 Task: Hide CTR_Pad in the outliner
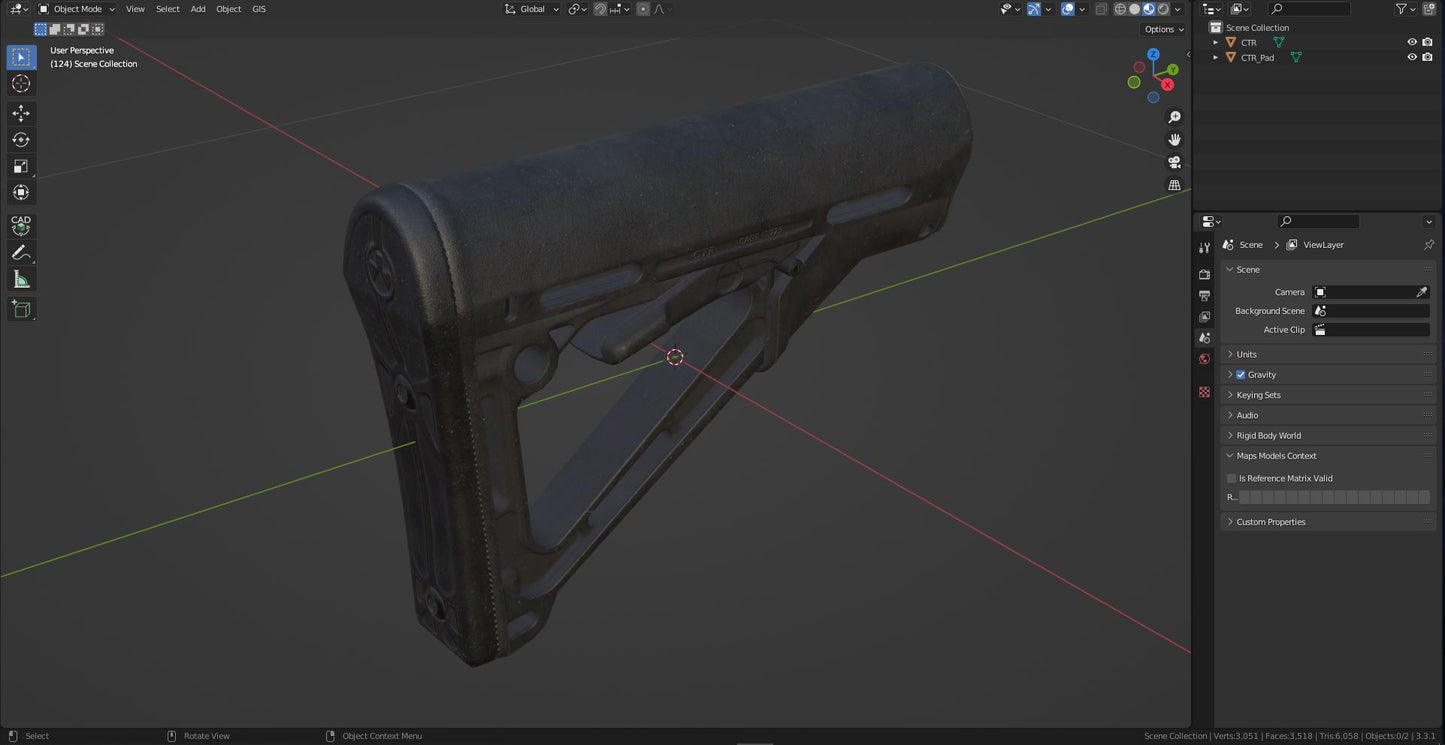(x=1412, y=58)
